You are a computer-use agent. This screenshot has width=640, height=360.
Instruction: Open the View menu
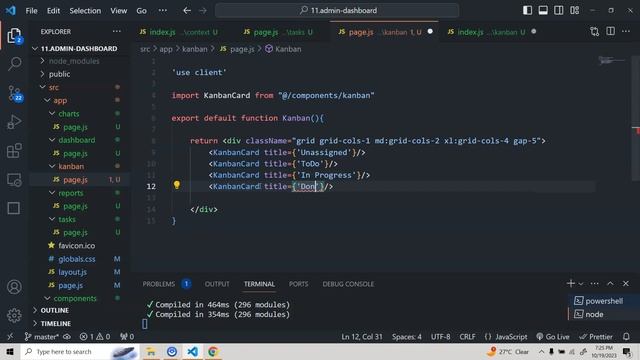118,11
